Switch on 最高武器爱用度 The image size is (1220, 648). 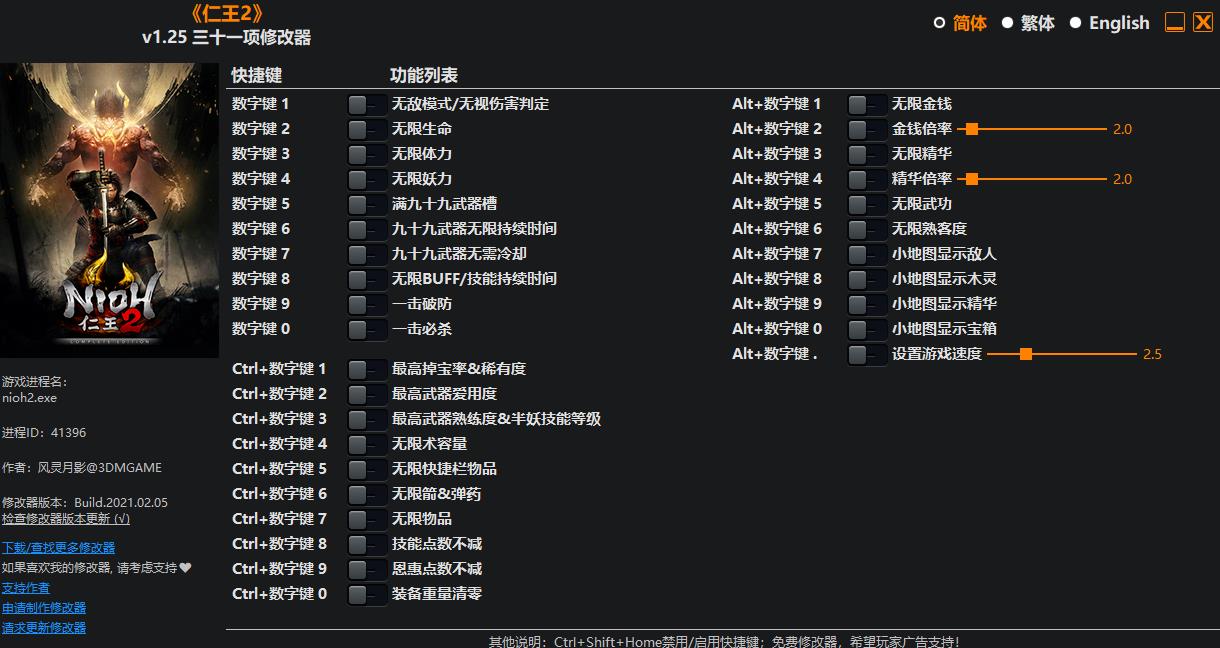point(367,394)
